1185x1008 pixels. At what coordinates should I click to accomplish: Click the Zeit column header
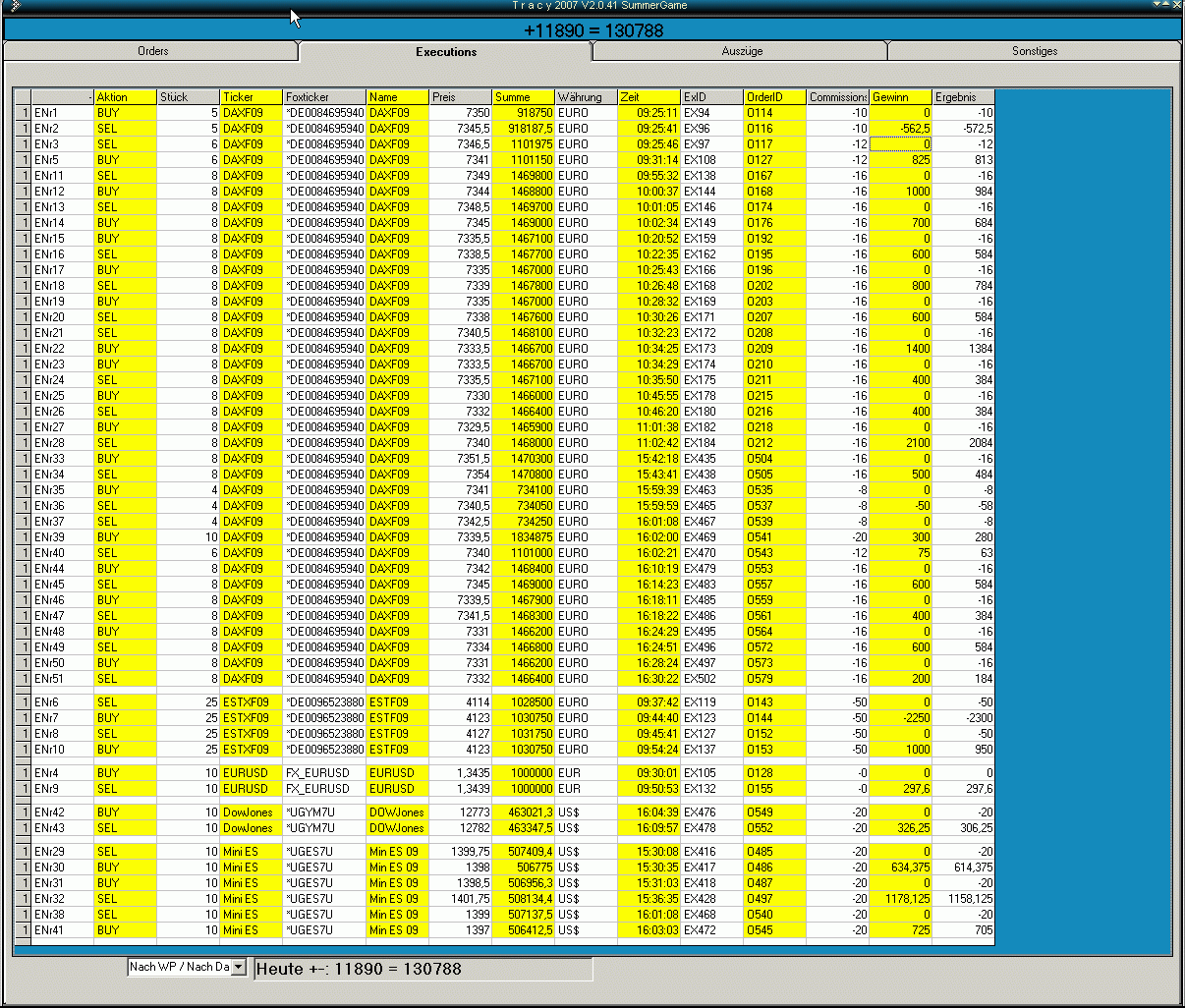pyautogui.click(x=649, y=97)
